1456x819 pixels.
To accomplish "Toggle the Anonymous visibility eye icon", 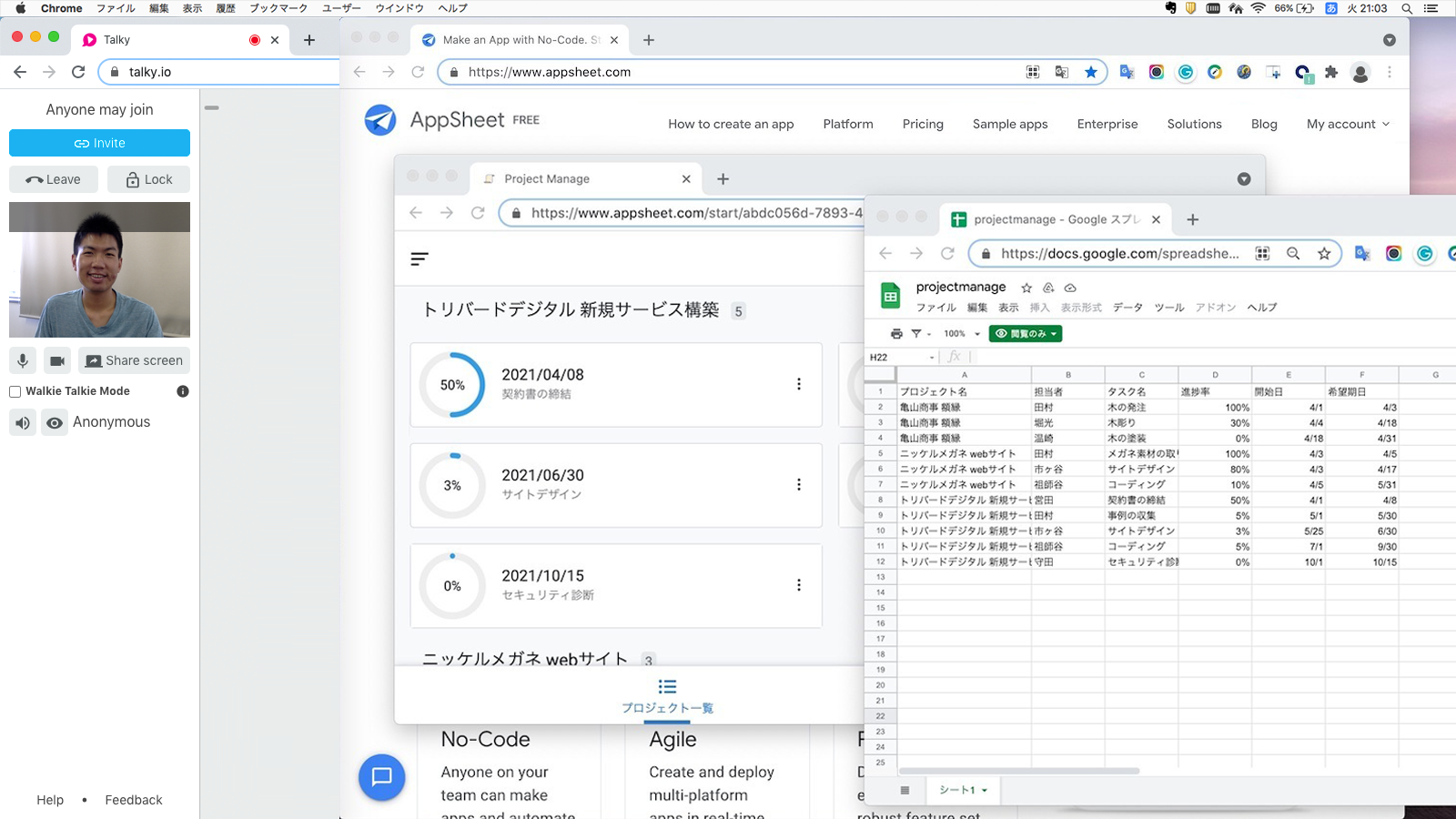I will pos(55,422).
